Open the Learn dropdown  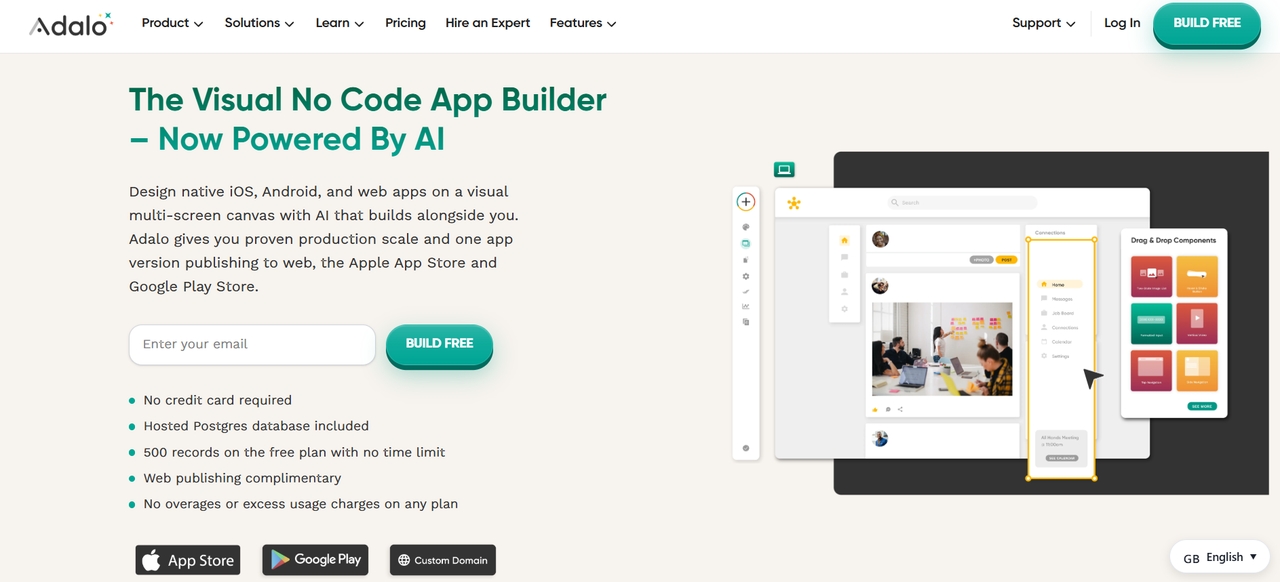(x=340, y=23)
